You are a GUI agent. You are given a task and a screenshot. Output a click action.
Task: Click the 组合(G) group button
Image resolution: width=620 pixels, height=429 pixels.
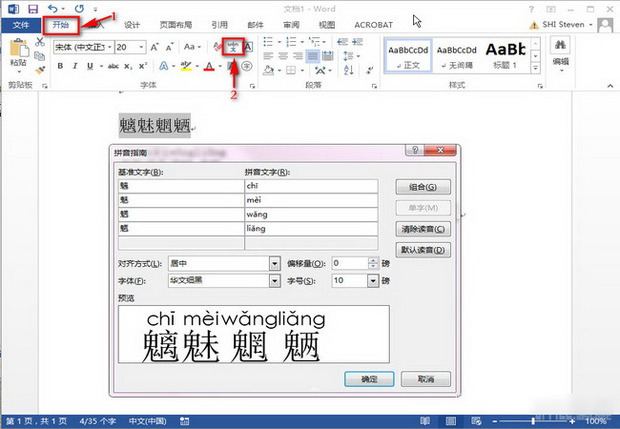[423, 187]
